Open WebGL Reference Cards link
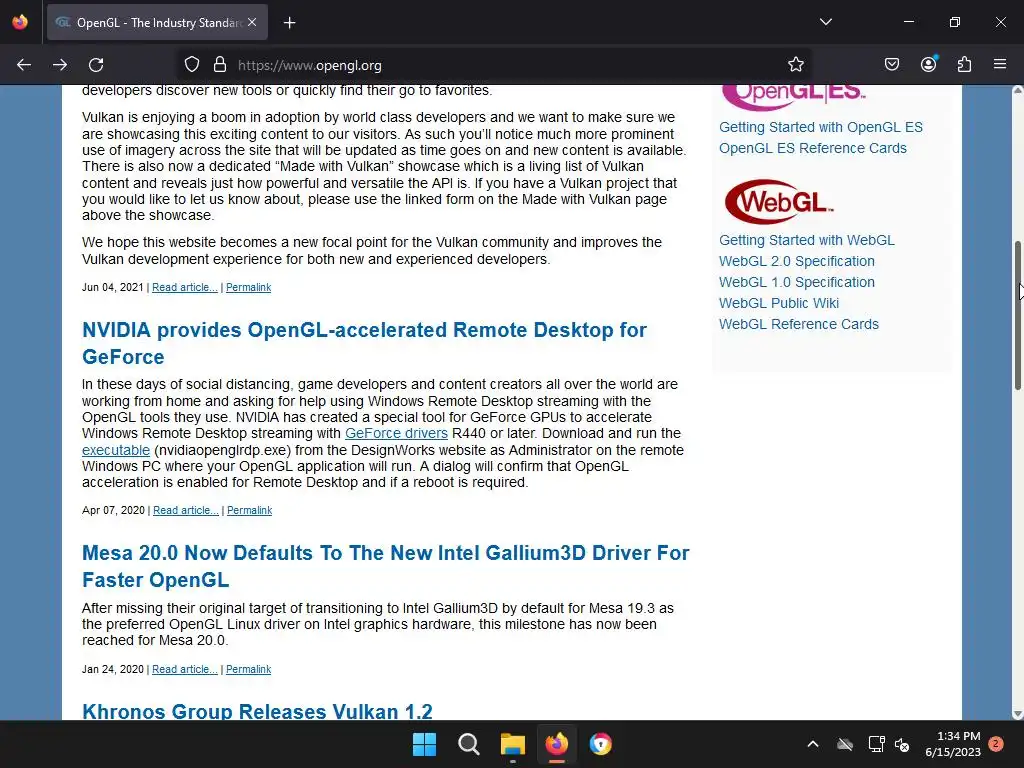The height and width of the screenshot is (768, 1024). tap(799, 324)
